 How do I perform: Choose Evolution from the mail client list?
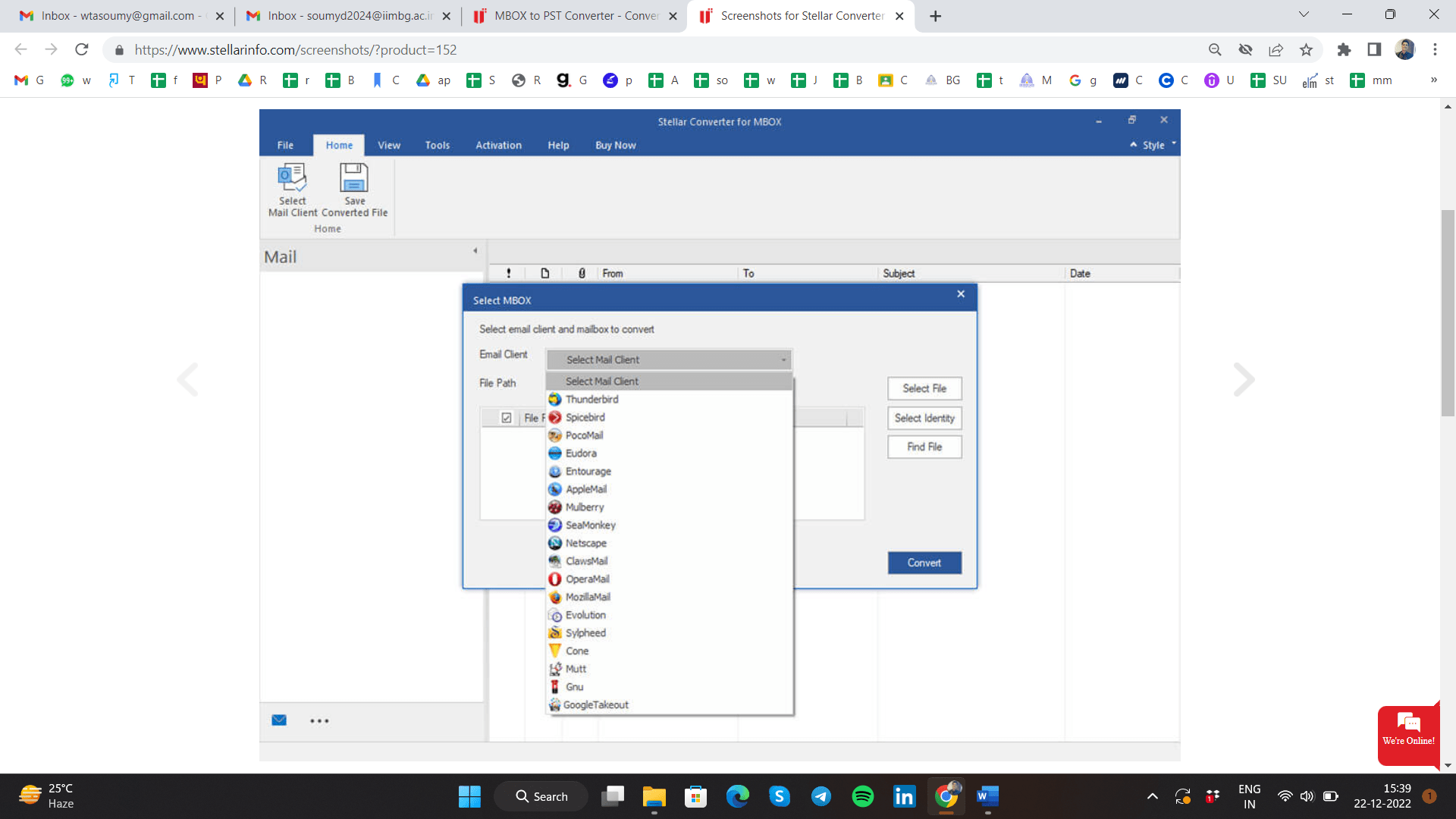click(670, 615)
